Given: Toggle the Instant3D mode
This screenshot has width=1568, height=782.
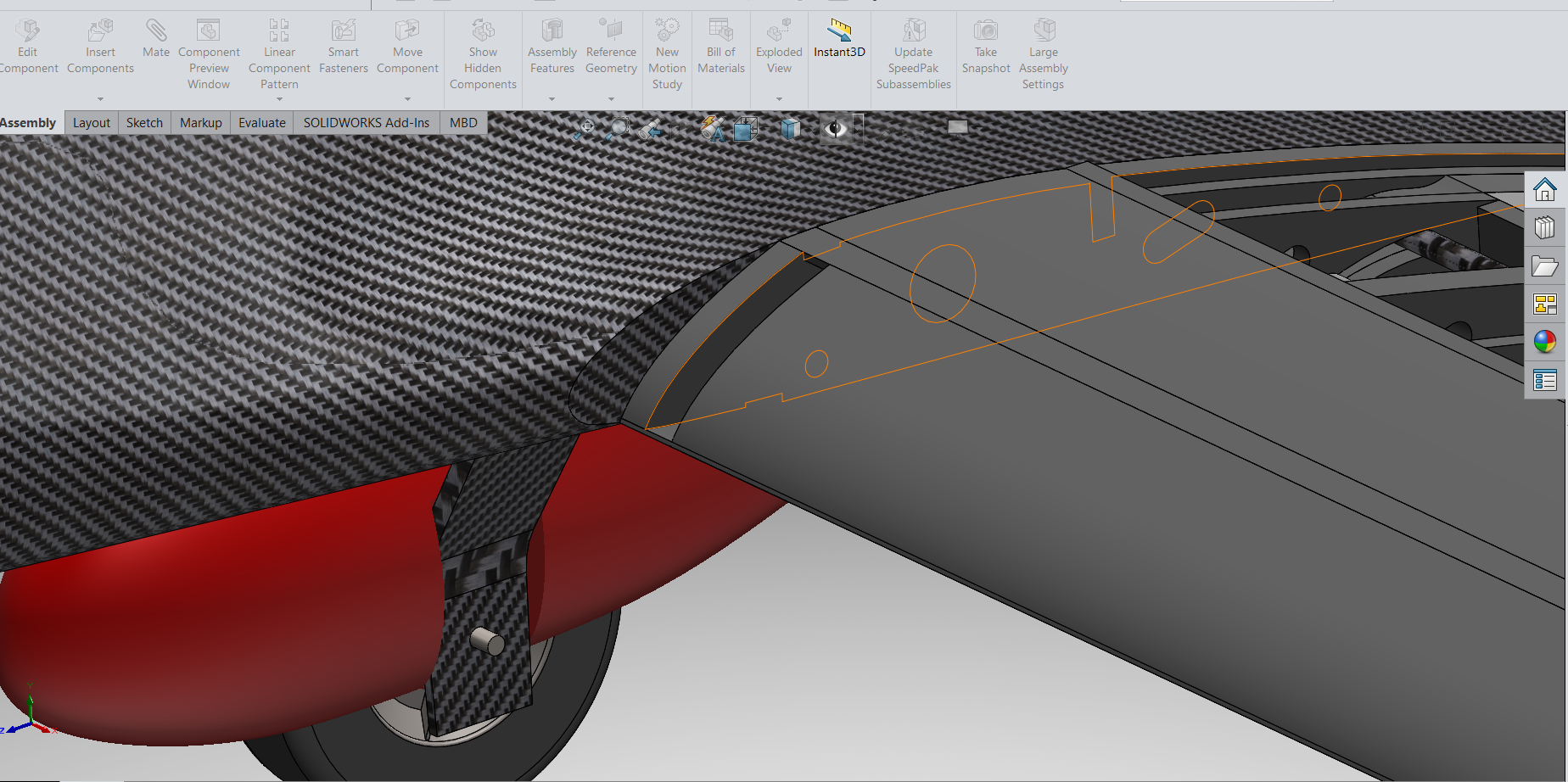Looking at the screenshot, I should pos(839,39).
